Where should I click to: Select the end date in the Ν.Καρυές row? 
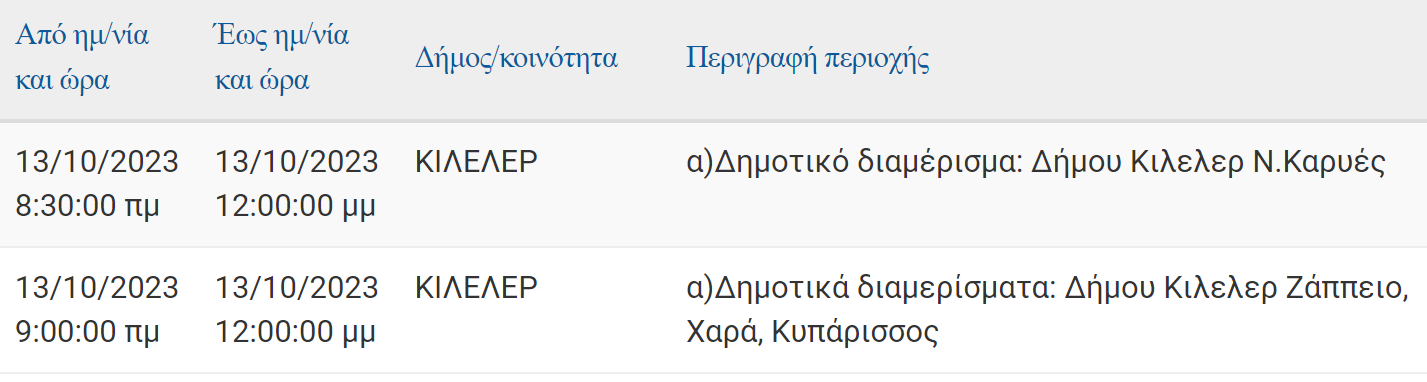click(x=297, y=161)
